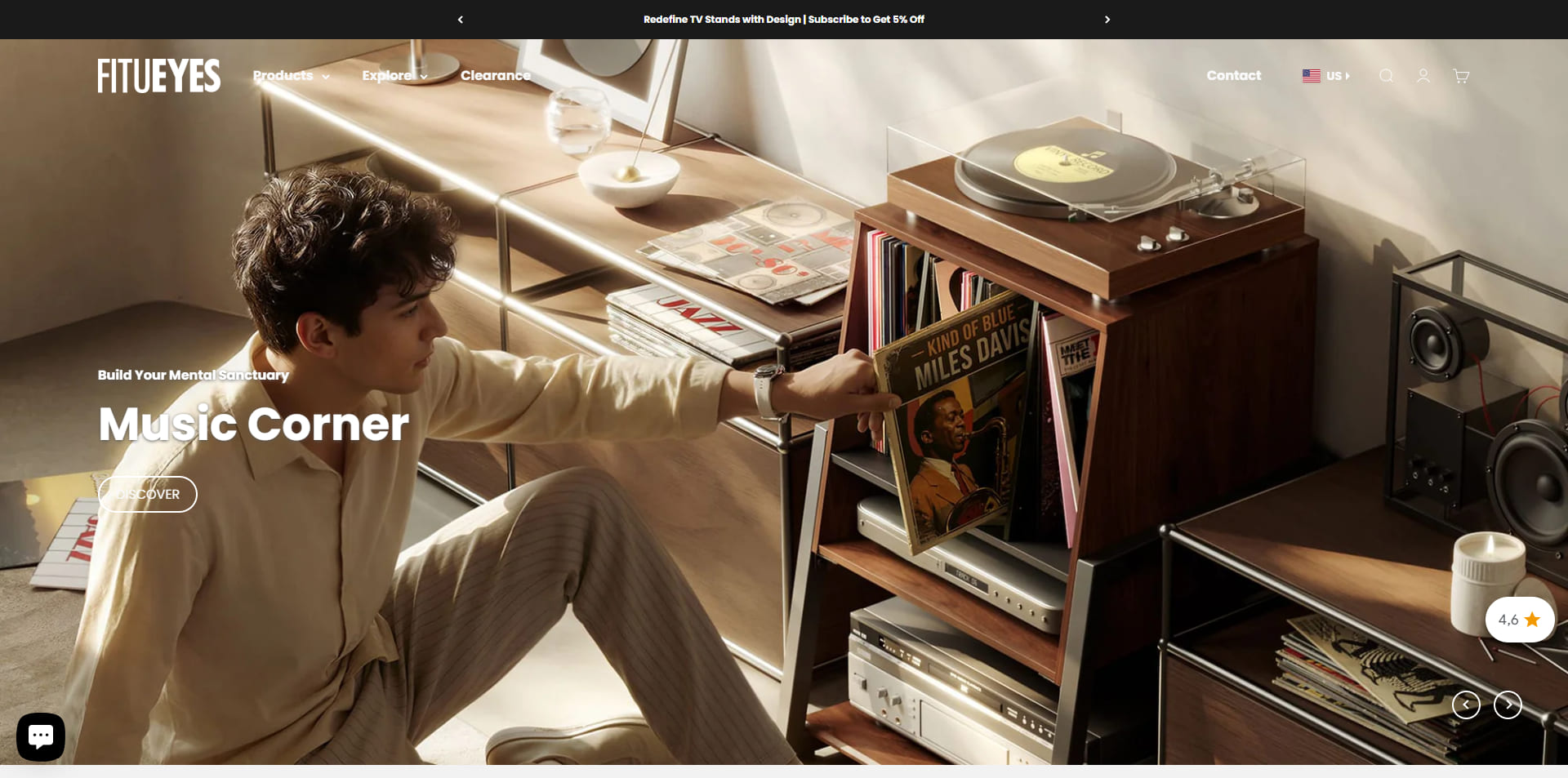This screenshot has height=778, width=1568.
Task: Click the subscribe 5% off announcement
Action: click(x=784, y=20)
